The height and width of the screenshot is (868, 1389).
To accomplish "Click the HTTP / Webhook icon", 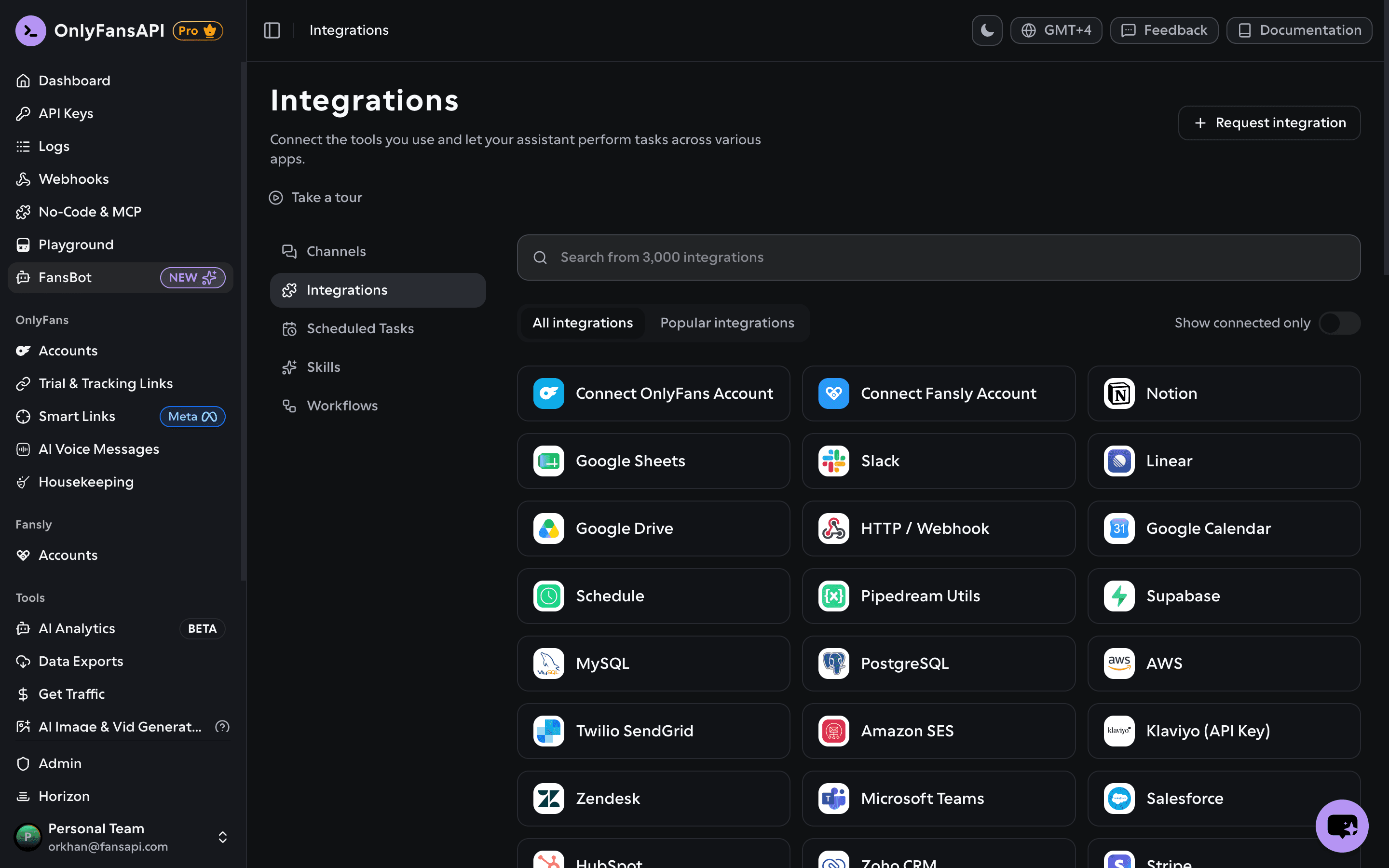I will (x=833, y=528).
